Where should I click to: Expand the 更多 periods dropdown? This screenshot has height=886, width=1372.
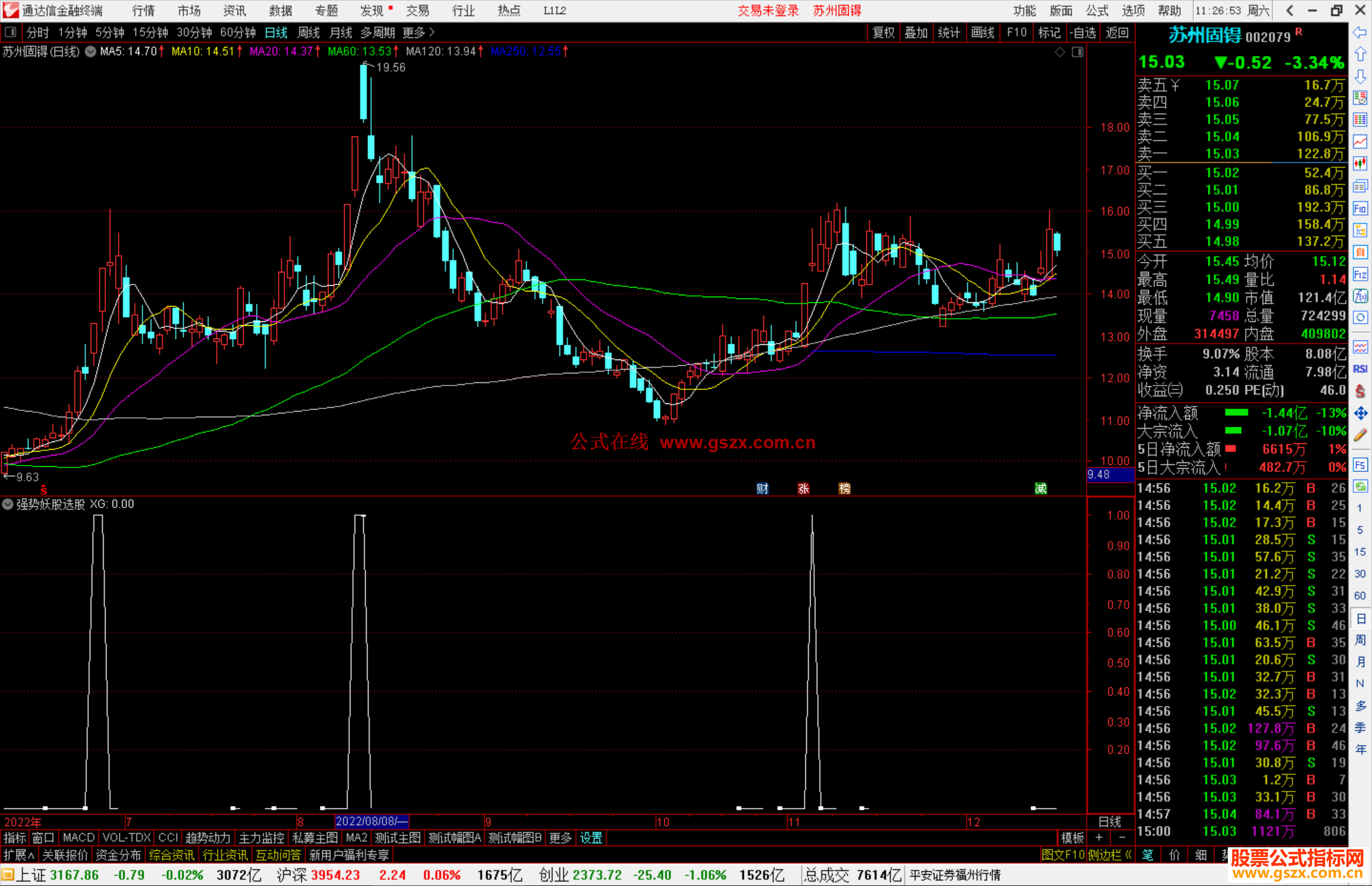(x=419, y=32)
